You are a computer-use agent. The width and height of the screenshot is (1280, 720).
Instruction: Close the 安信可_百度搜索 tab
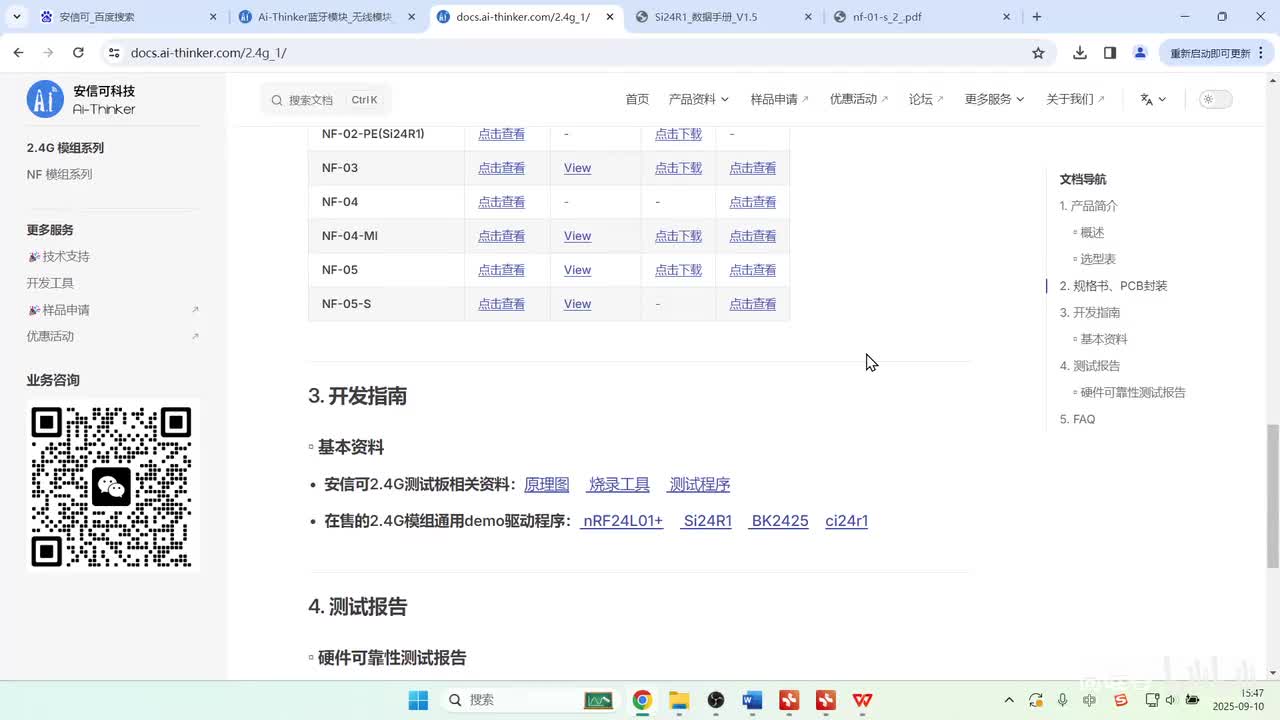click(x=214, y=17)
